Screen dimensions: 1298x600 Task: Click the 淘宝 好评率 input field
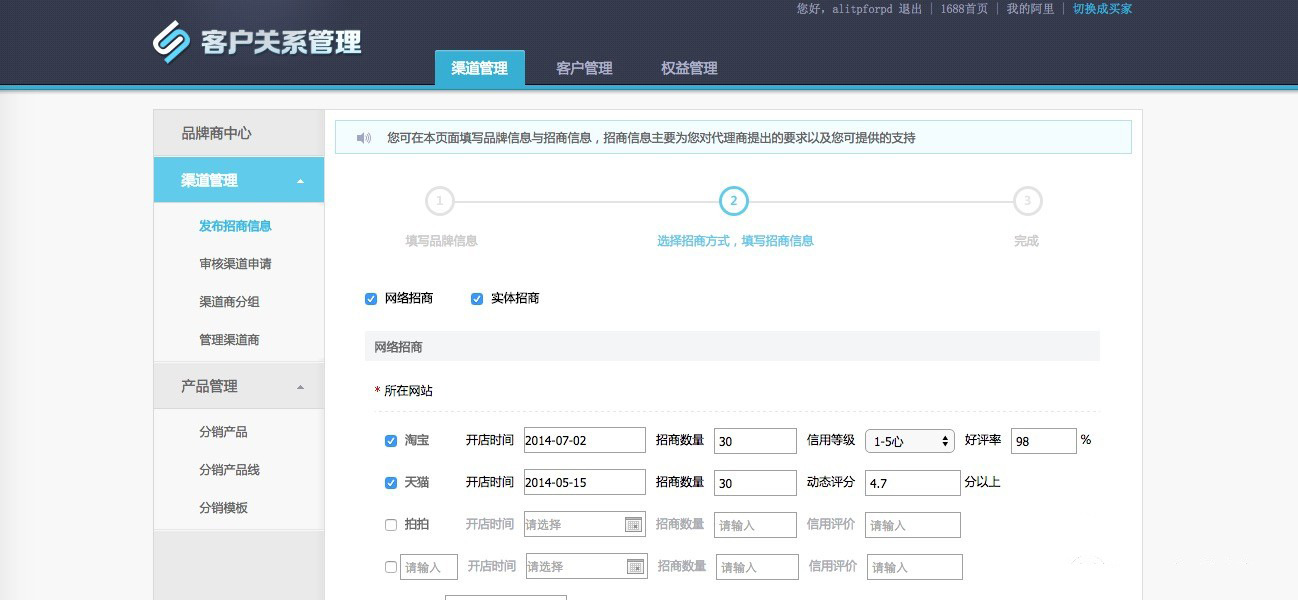tap(1043, 441)
